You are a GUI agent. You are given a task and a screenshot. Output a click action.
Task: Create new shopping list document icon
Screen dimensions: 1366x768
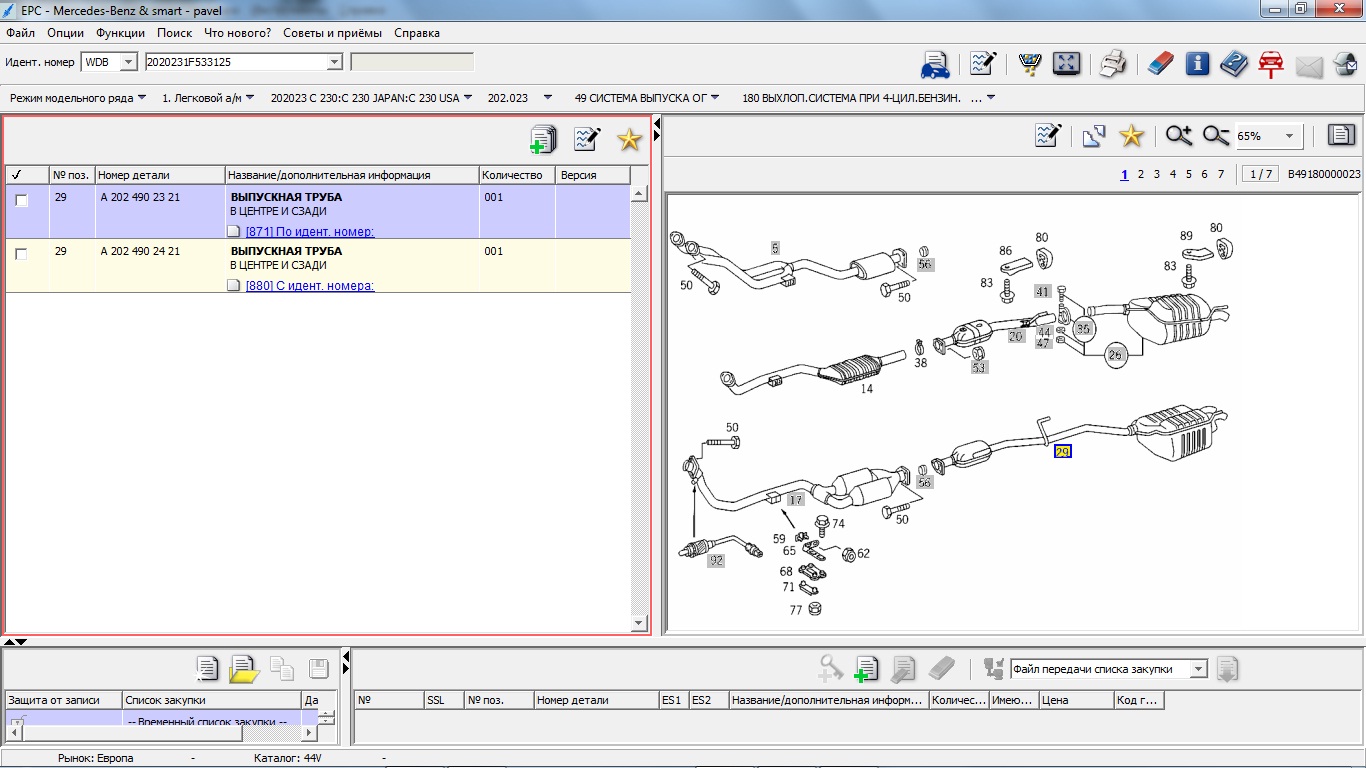pyautogui.click(x=207, y=669)
